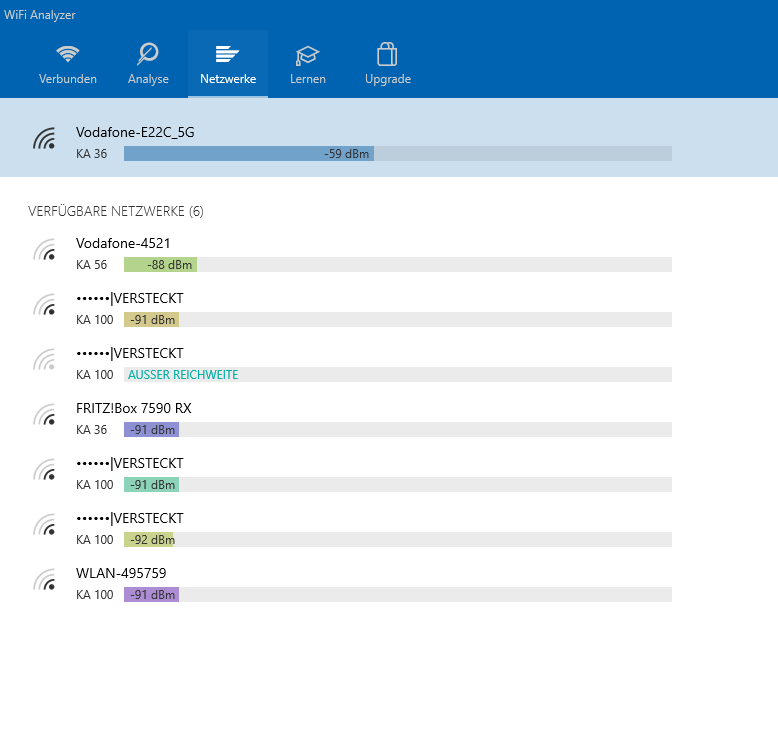Click purple -91 dBm bar of WLAN-495759
Image resolution: width=778 pixels, height=730 pixels.
pos(151,595)
